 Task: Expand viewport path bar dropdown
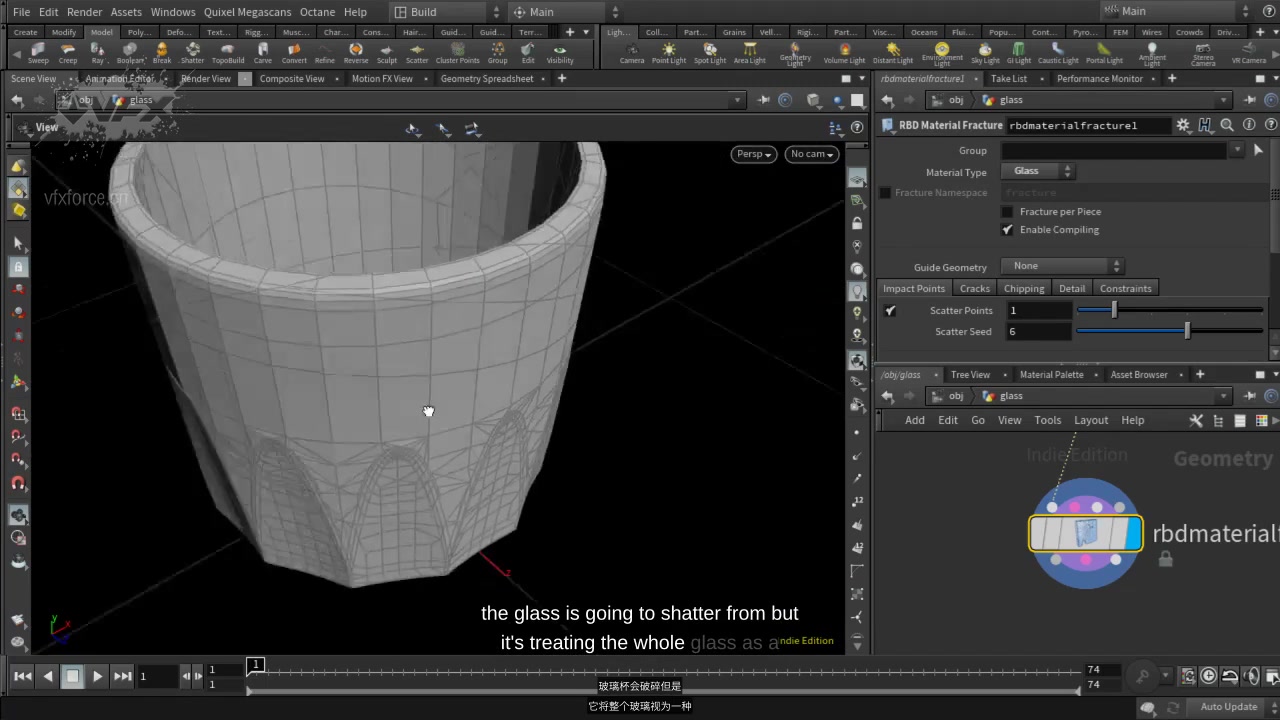(x=738, y=100)
